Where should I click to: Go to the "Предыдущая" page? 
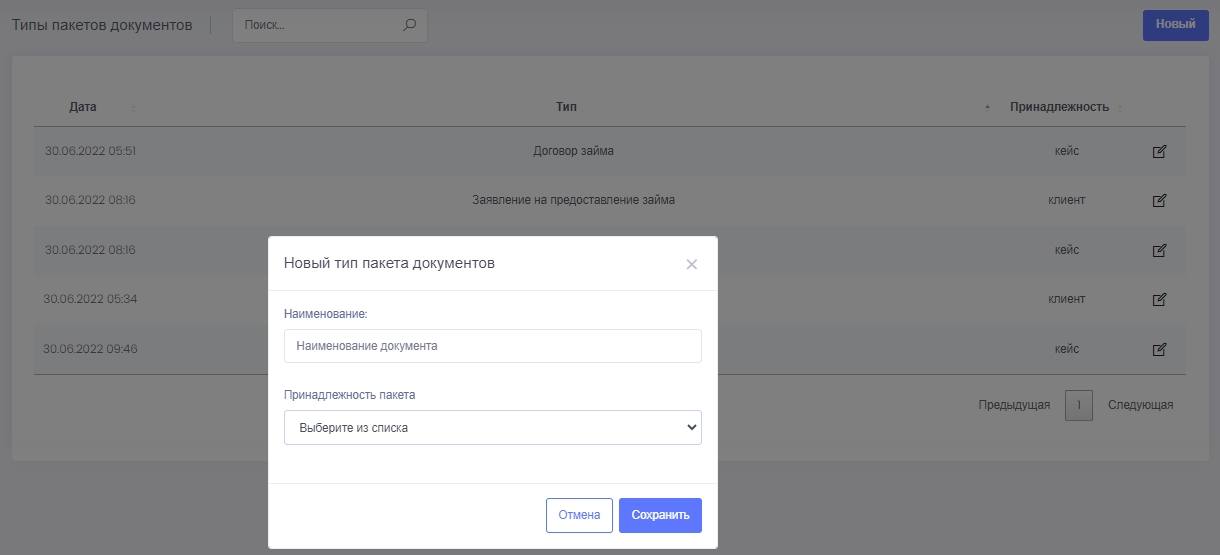coord(1014,405)
